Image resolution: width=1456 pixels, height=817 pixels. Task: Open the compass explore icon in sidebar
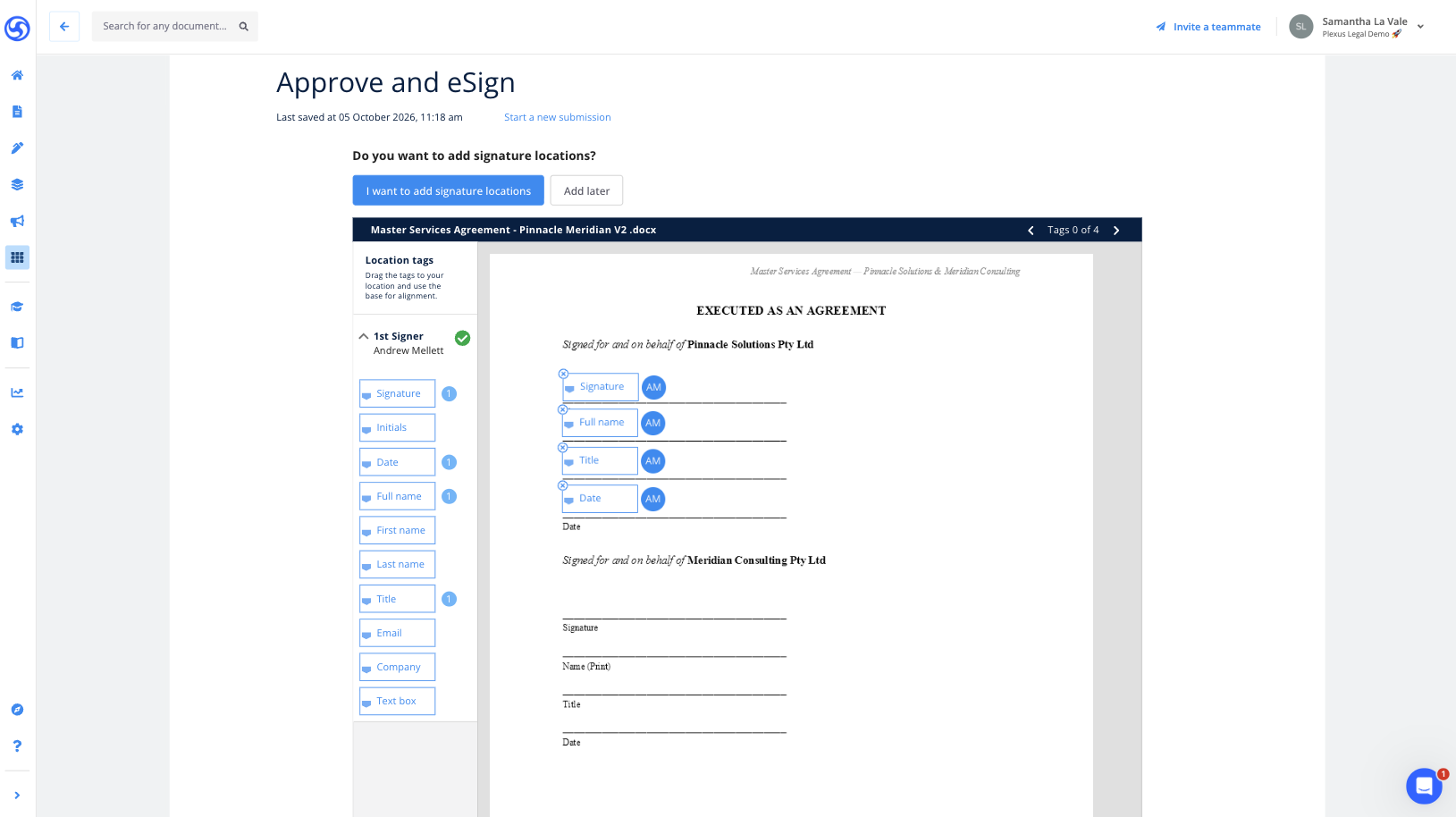click(17, 710)
